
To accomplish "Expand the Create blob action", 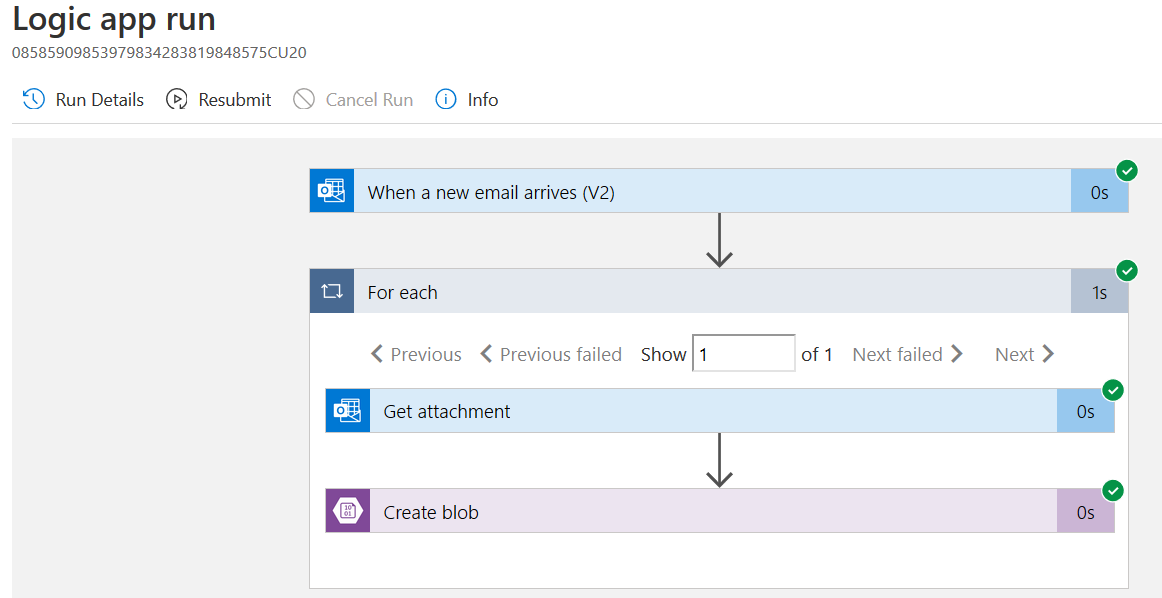I will [x=700, y=512].
